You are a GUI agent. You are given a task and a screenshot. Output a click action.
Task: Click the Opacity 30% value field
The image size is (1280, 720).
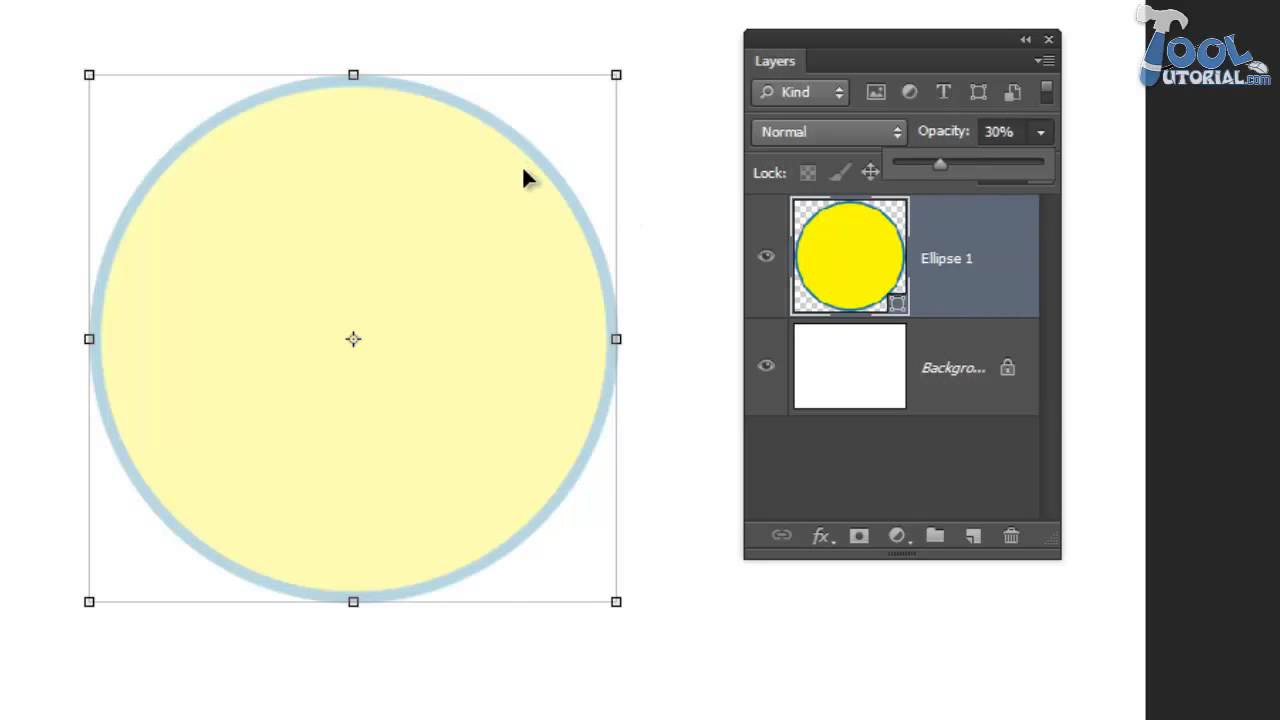[1003, 132]
